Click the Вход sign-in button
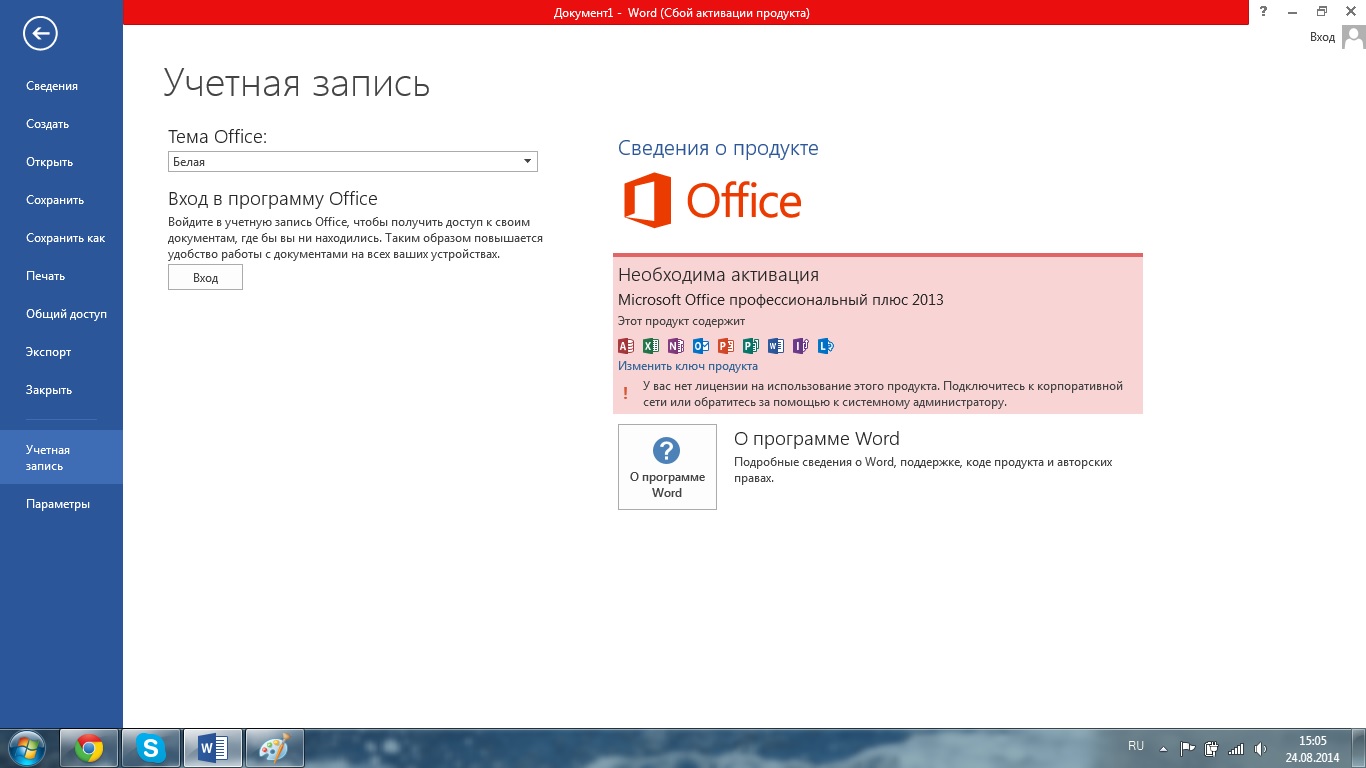The width and height of the screenshot is (1366, 768). pos(205,277)
